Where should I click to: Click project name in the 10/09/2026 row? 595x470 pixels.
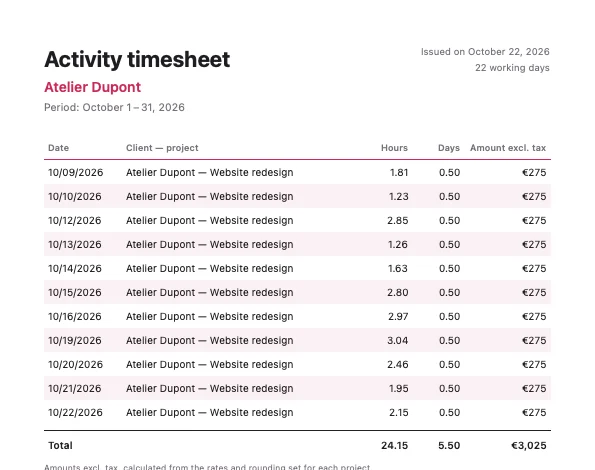(209, 173)
